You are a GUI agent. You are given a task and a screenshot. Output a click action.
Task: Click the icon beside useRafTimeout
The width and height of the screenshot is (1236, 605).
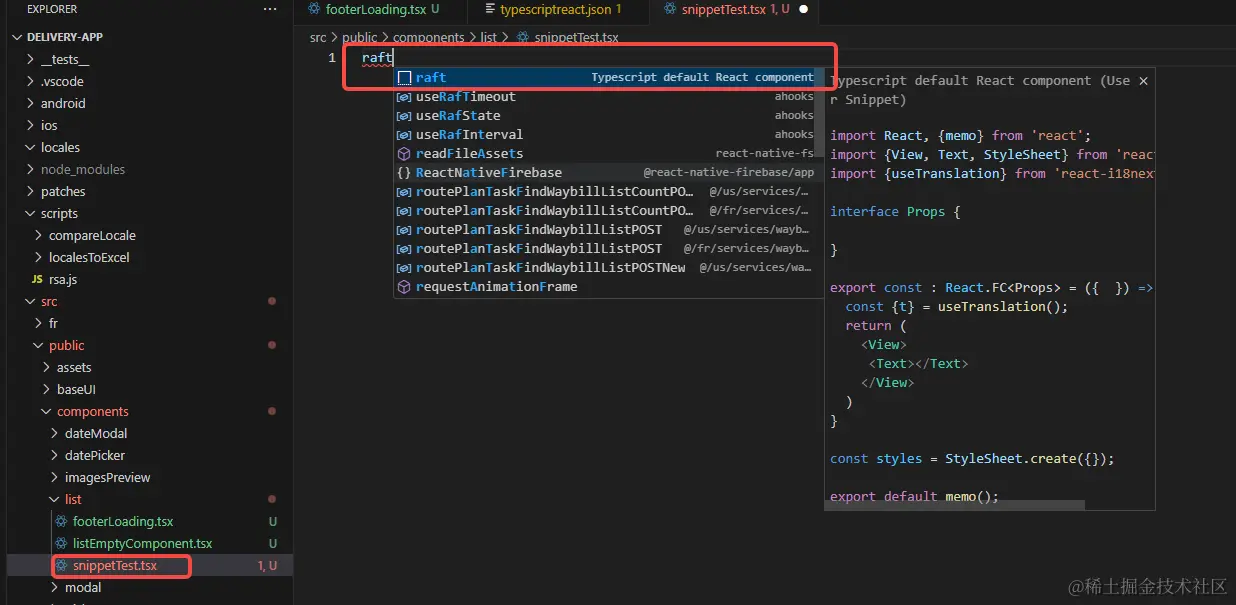(x=404, y=97)
